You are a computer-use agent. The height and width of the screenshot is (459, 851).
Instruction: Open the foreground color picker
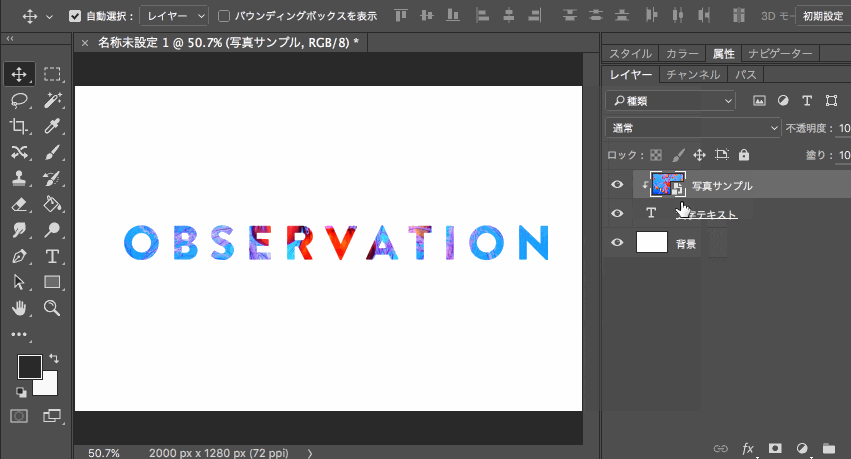(x=29, y=367)
